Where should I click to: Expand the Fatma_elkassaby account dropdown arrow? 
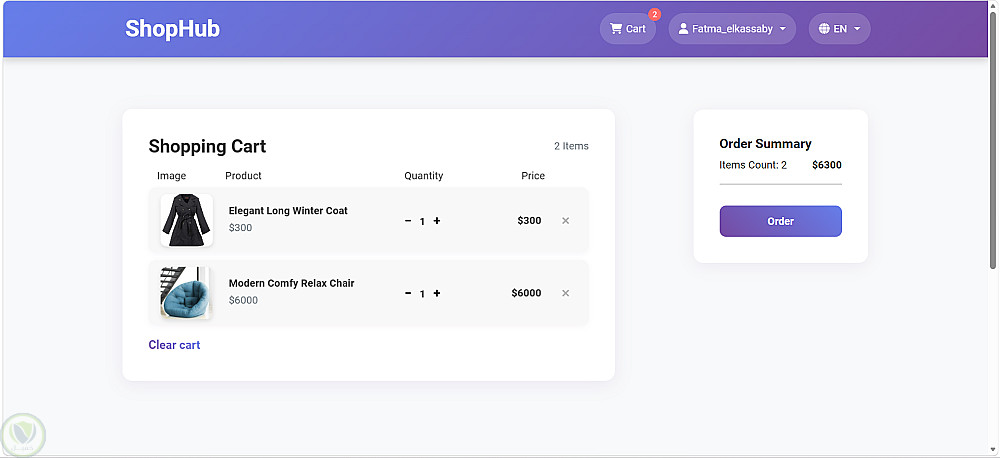783,29
